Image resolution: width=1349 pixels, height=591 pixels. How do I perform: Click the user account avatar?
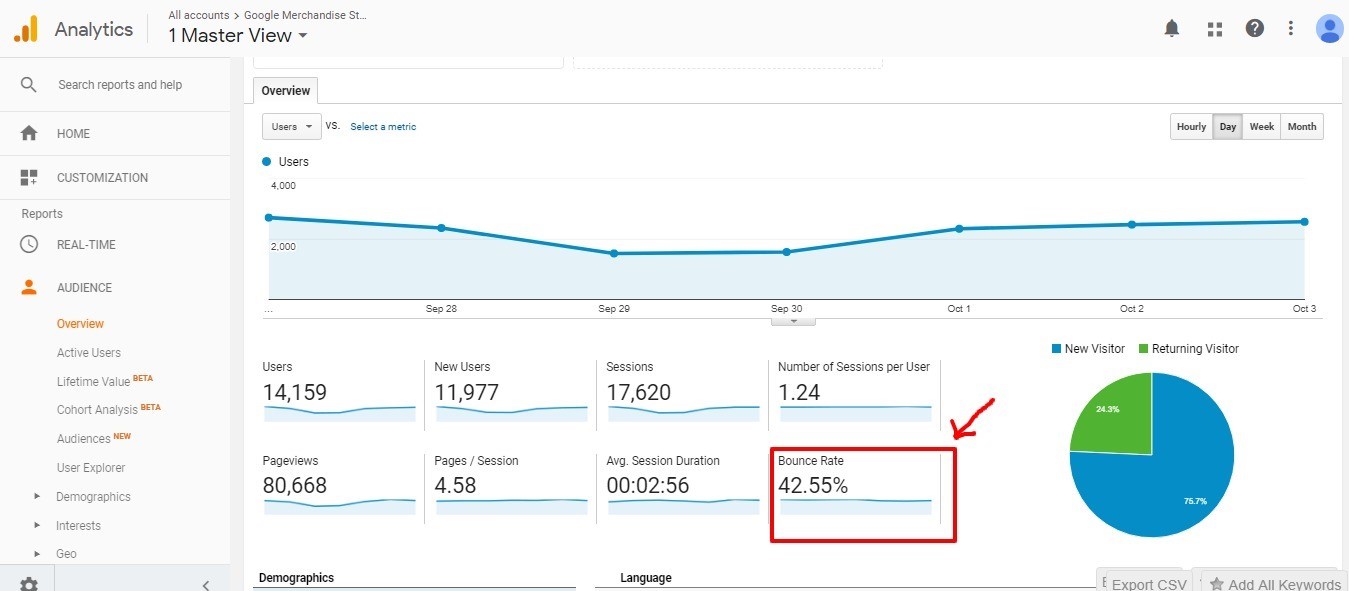coord(1329,29)
